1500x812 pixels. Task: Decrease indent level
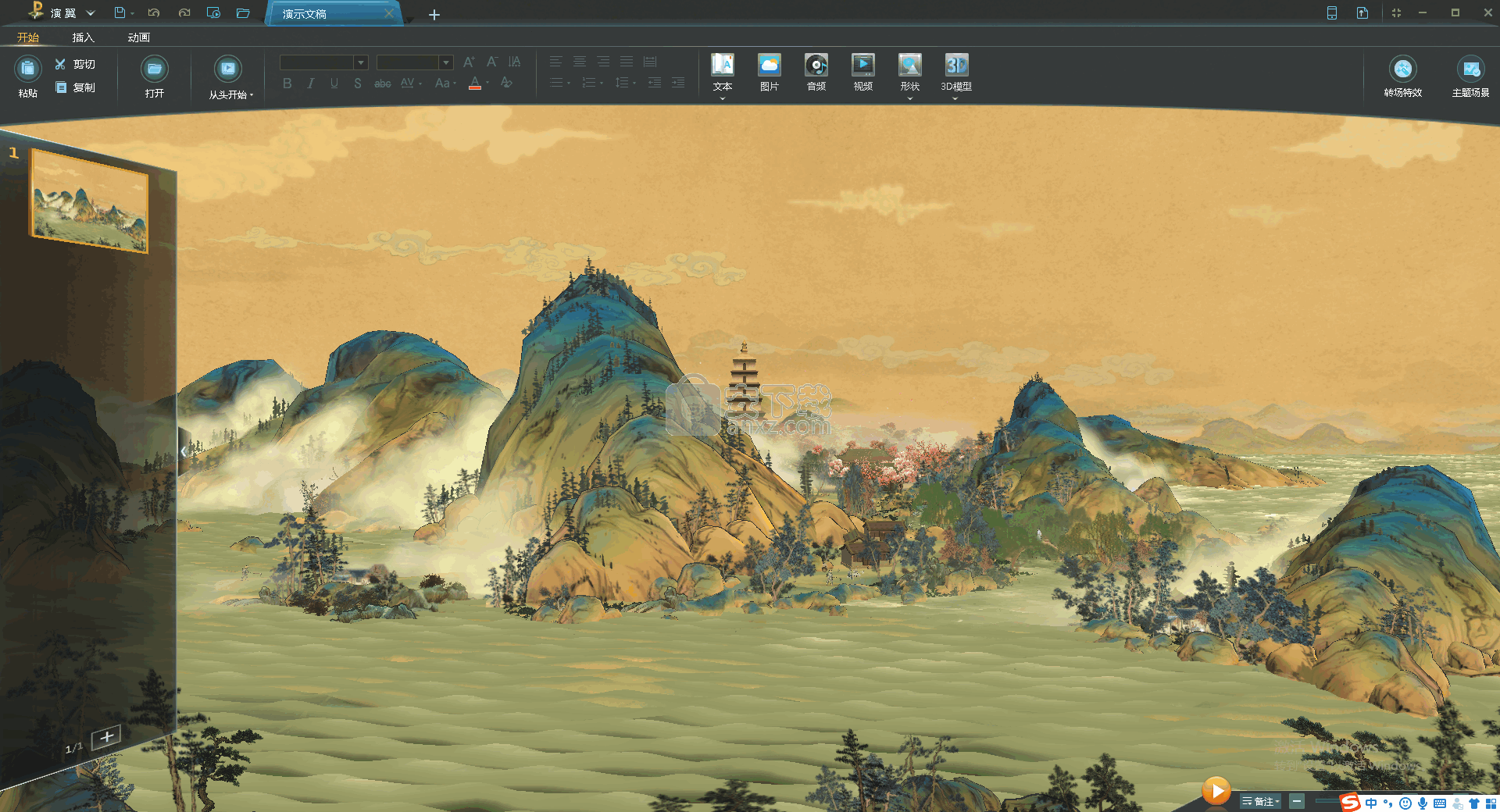pos(655,83)
